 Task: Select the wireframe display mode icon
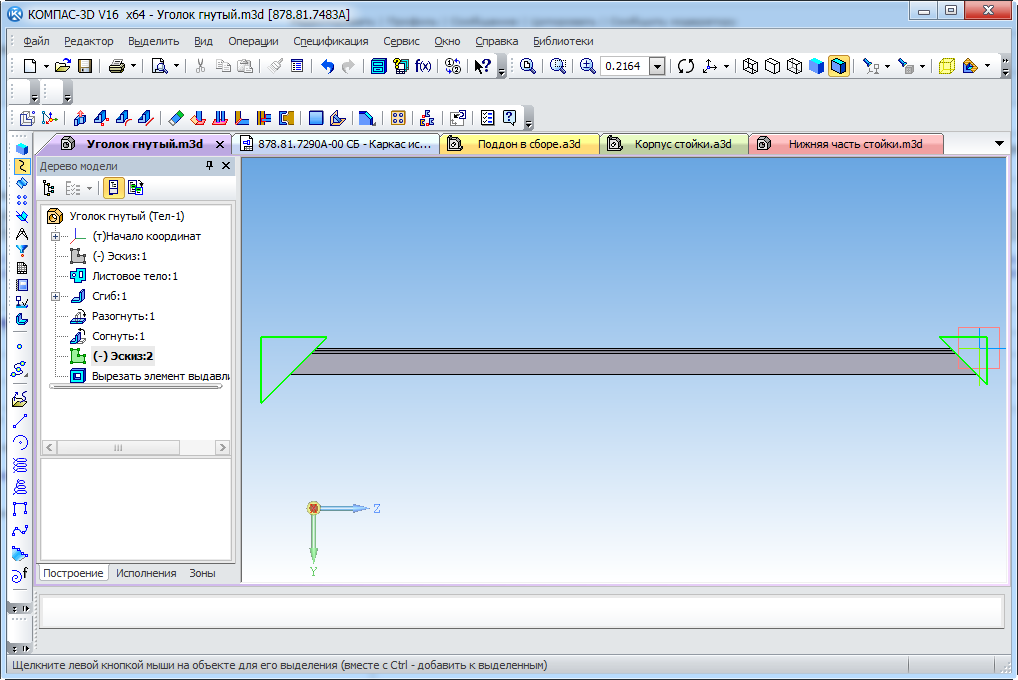click(x=751, y=66)
